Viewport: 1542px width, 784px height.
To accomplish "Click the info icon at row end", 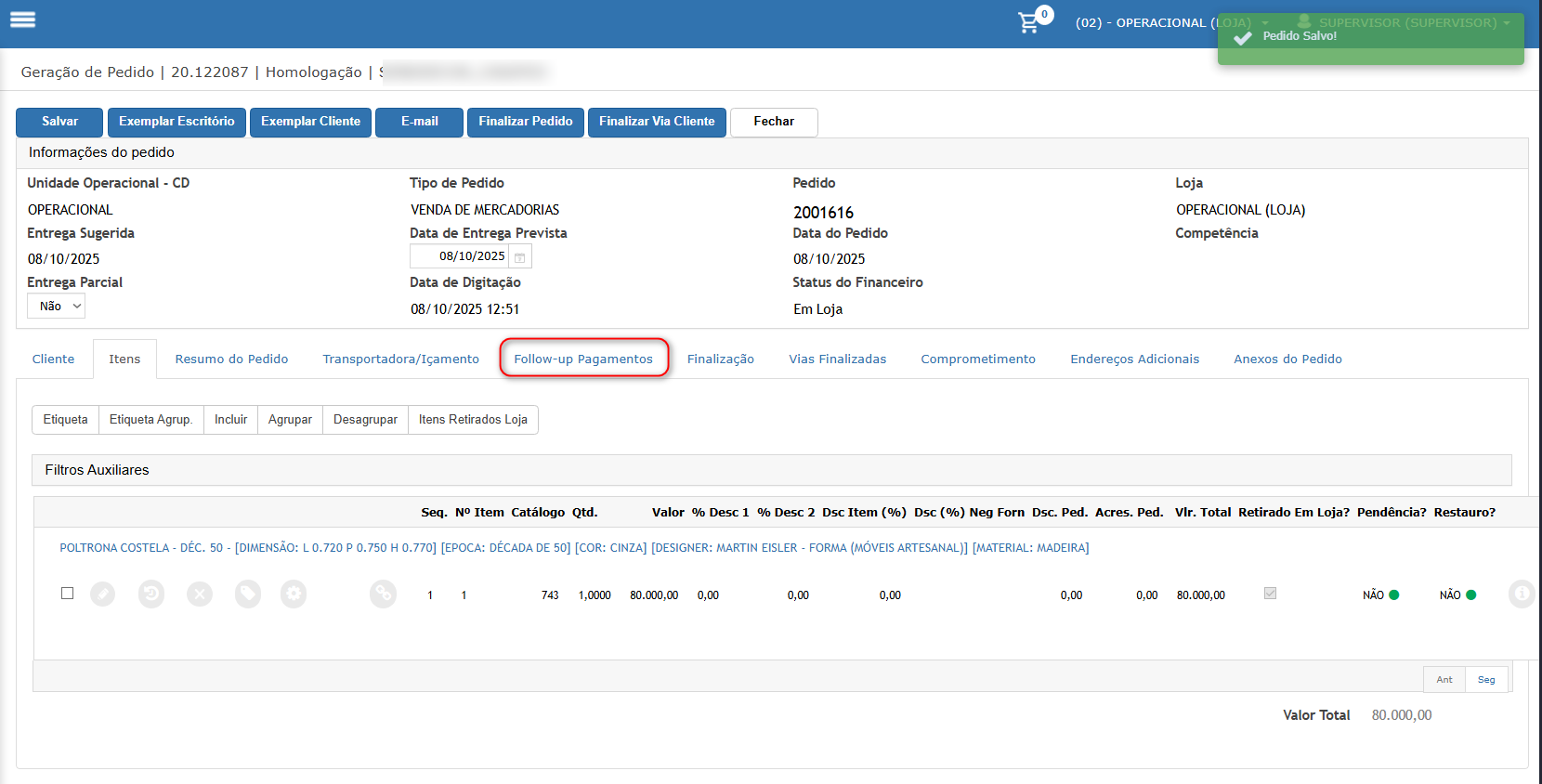I will coord(1521,594).
